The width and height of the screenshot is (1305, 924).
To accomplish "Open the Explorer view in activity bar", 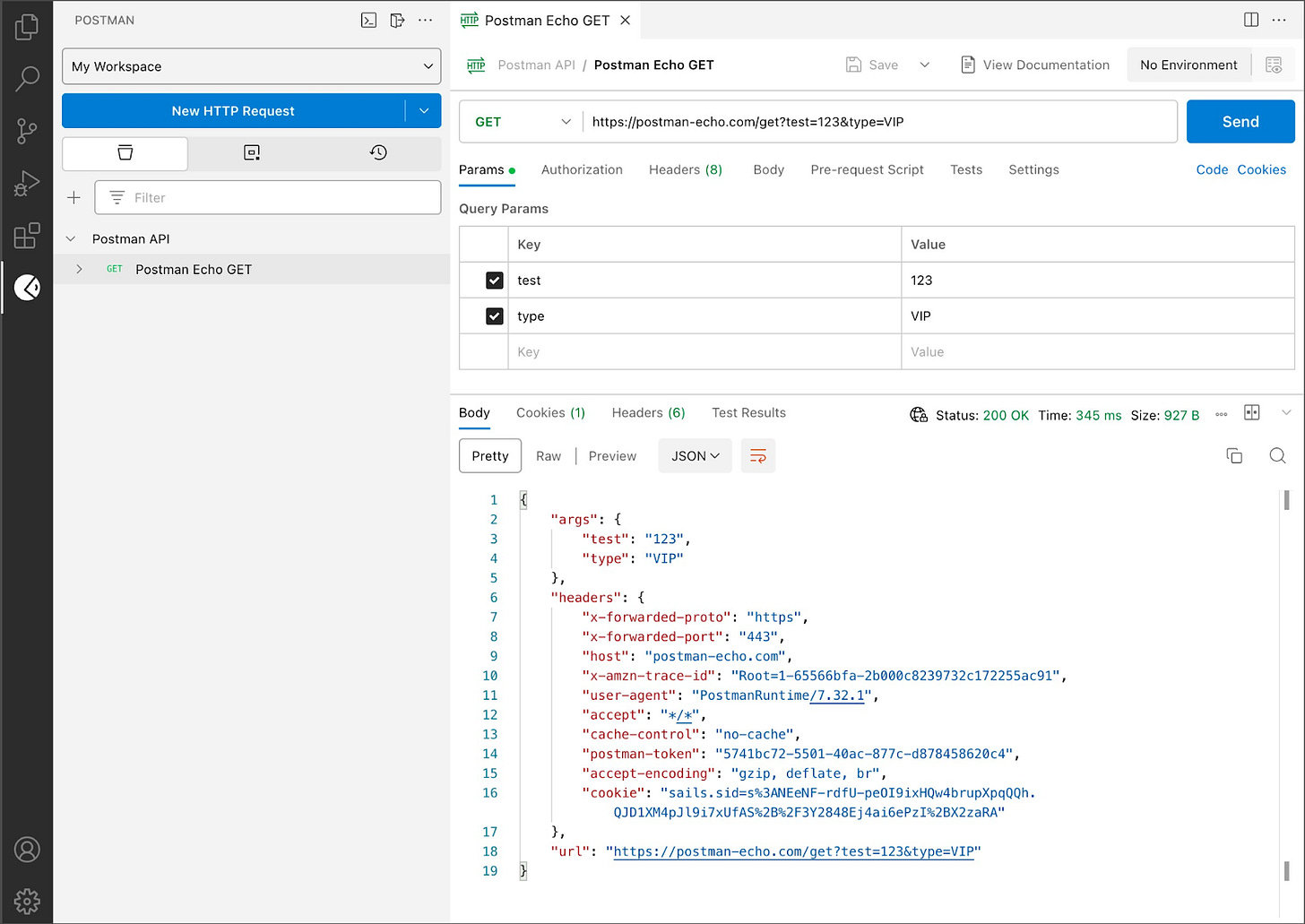I will [27, 27].
